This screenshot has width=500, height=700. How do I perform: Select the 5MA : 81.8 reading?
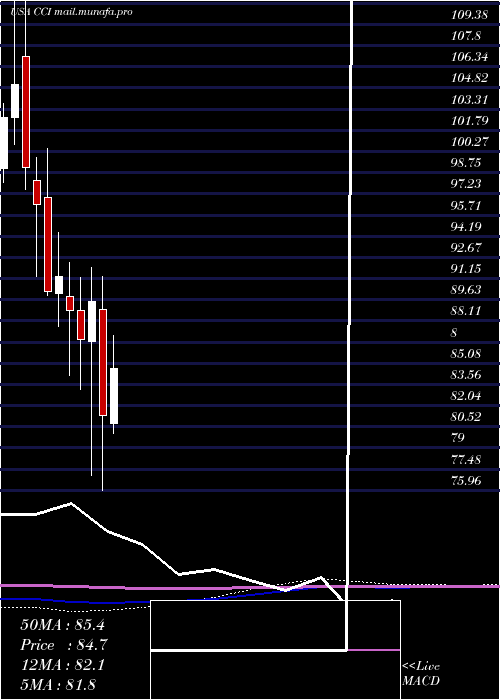pos(58,684)
